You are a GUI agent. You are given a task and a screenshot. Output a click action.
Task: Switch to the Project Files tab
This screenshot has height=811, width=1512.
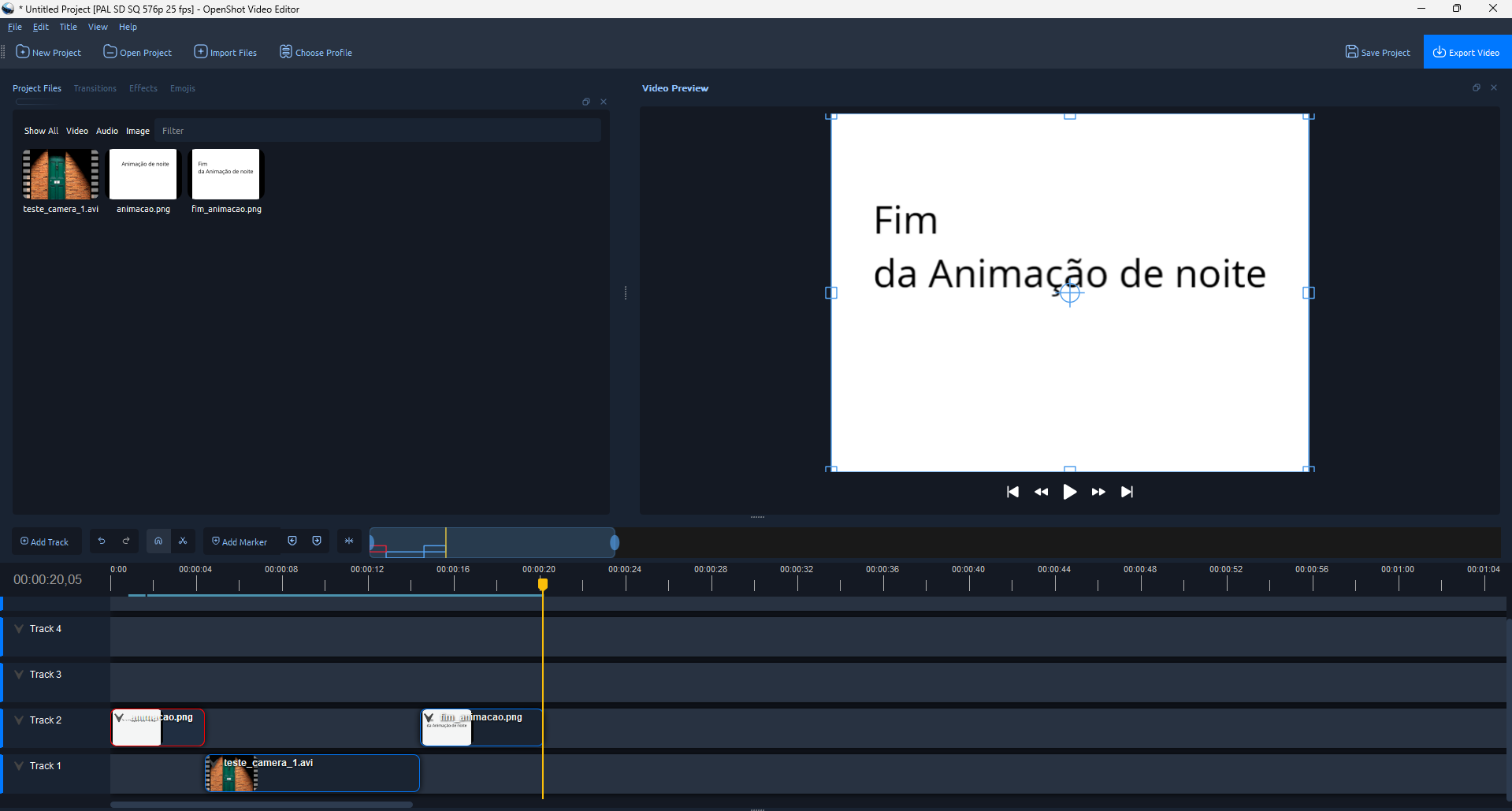point(37,88)
